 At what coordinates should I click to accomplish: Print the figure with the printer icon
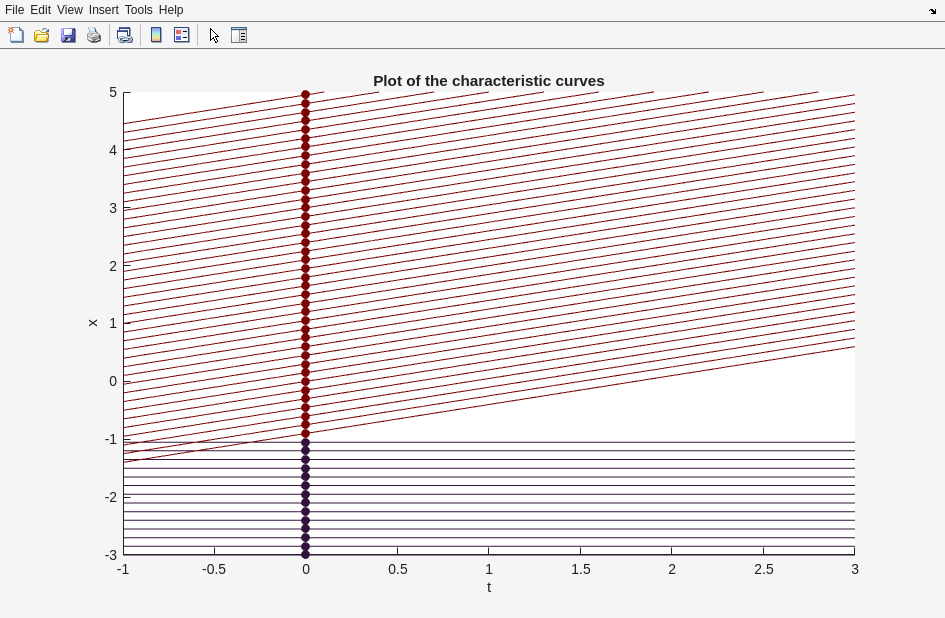coord(94,35)
